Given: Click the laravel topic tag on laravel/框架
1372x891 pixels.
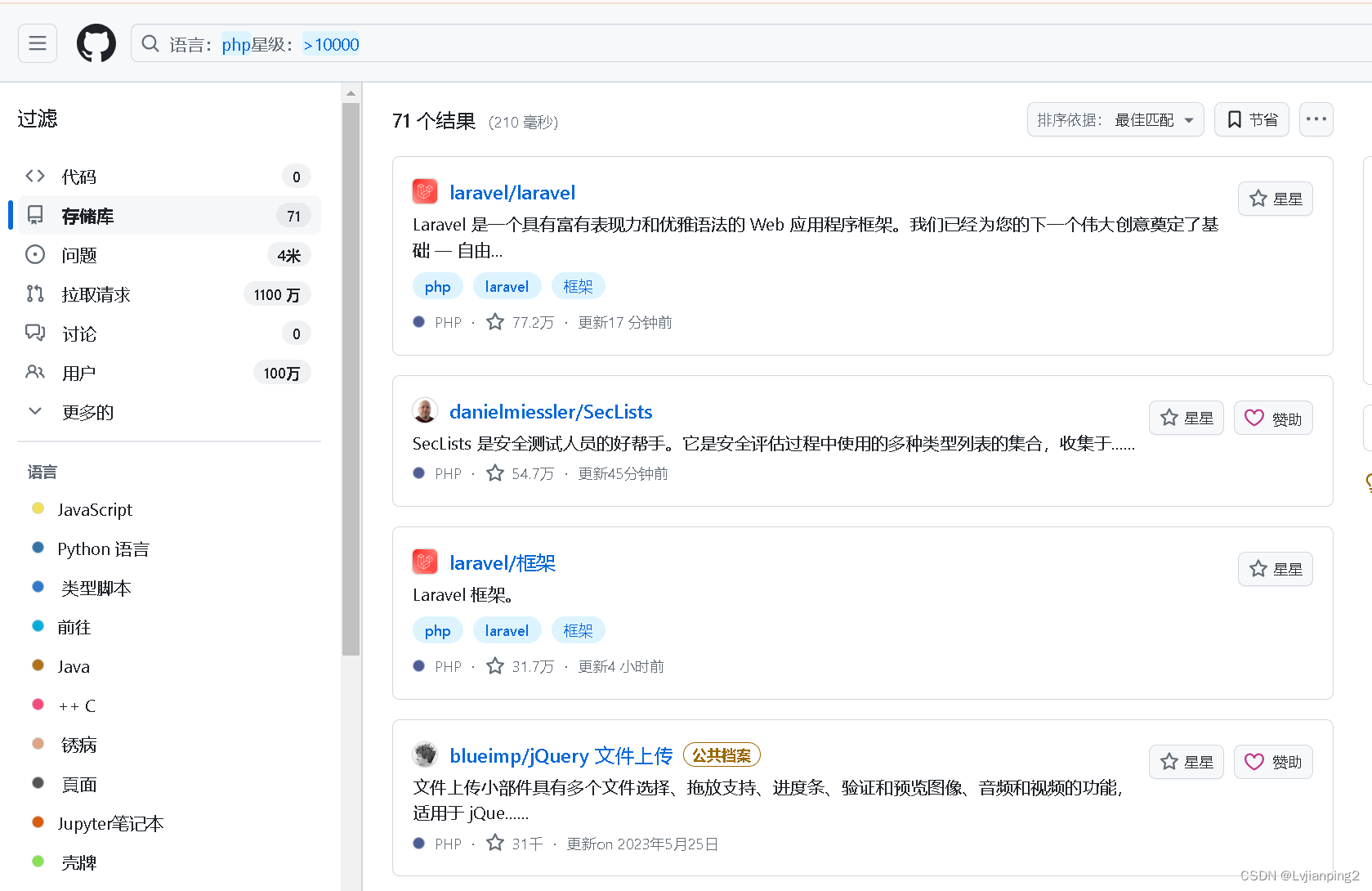Looking at the screenshot, I should (x=507, y=630).
